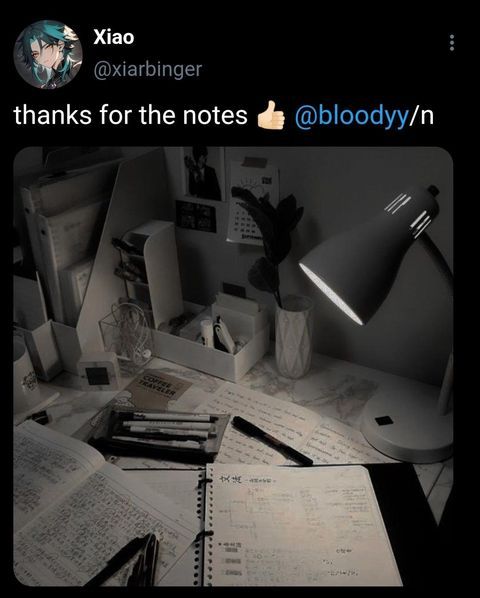The width and height of the screenshot is (480, 598).
Task: Click the black pen on notes
Action: (272, 441)
